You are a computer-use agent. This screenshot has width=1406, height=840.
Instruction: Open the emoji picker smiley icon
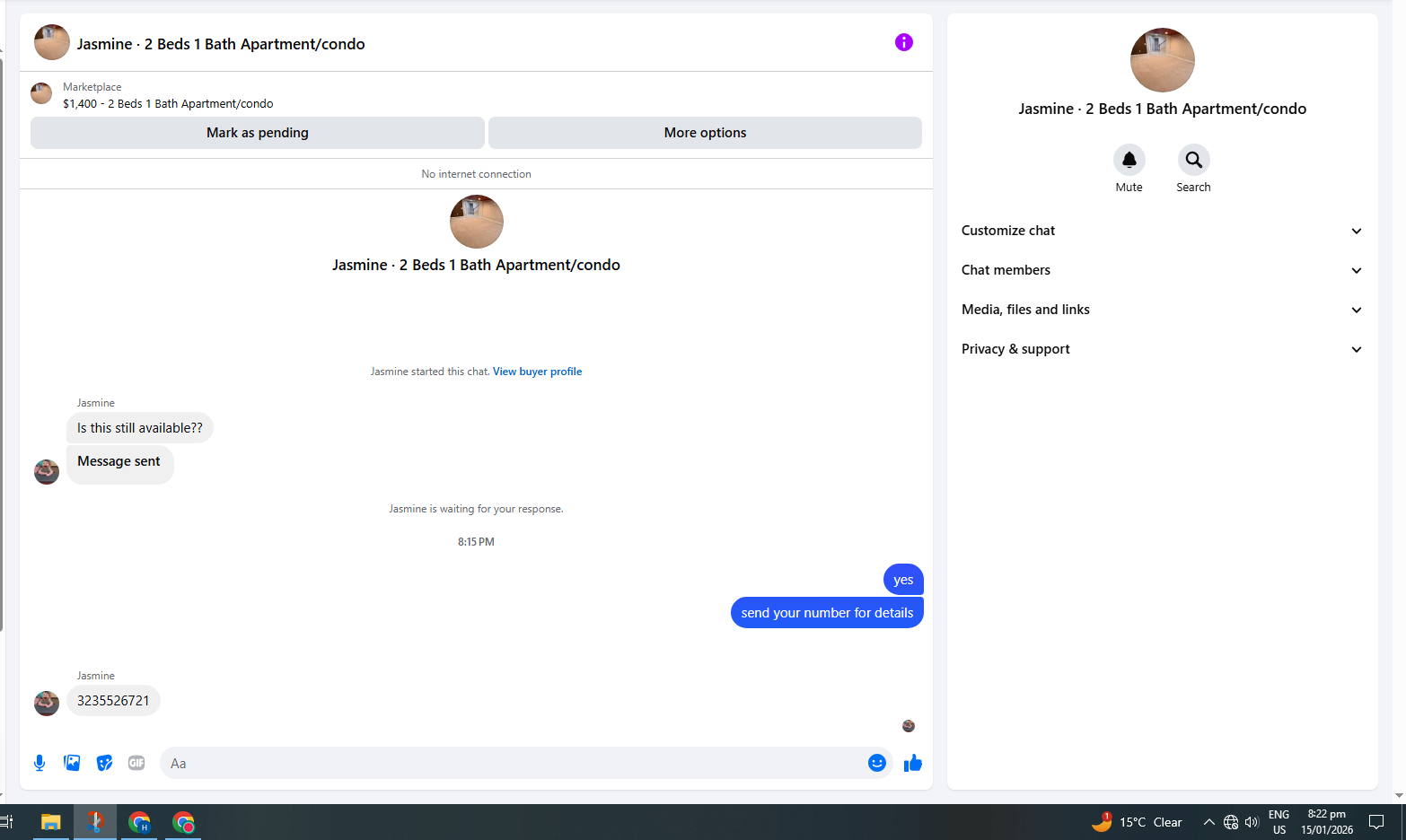877,763
